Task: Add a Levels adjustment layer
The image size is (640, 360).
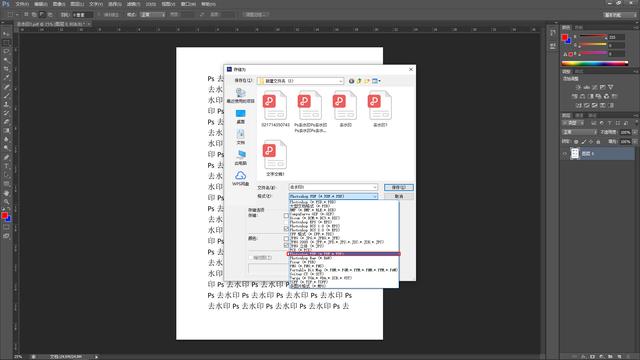Action: click(587, 87)
